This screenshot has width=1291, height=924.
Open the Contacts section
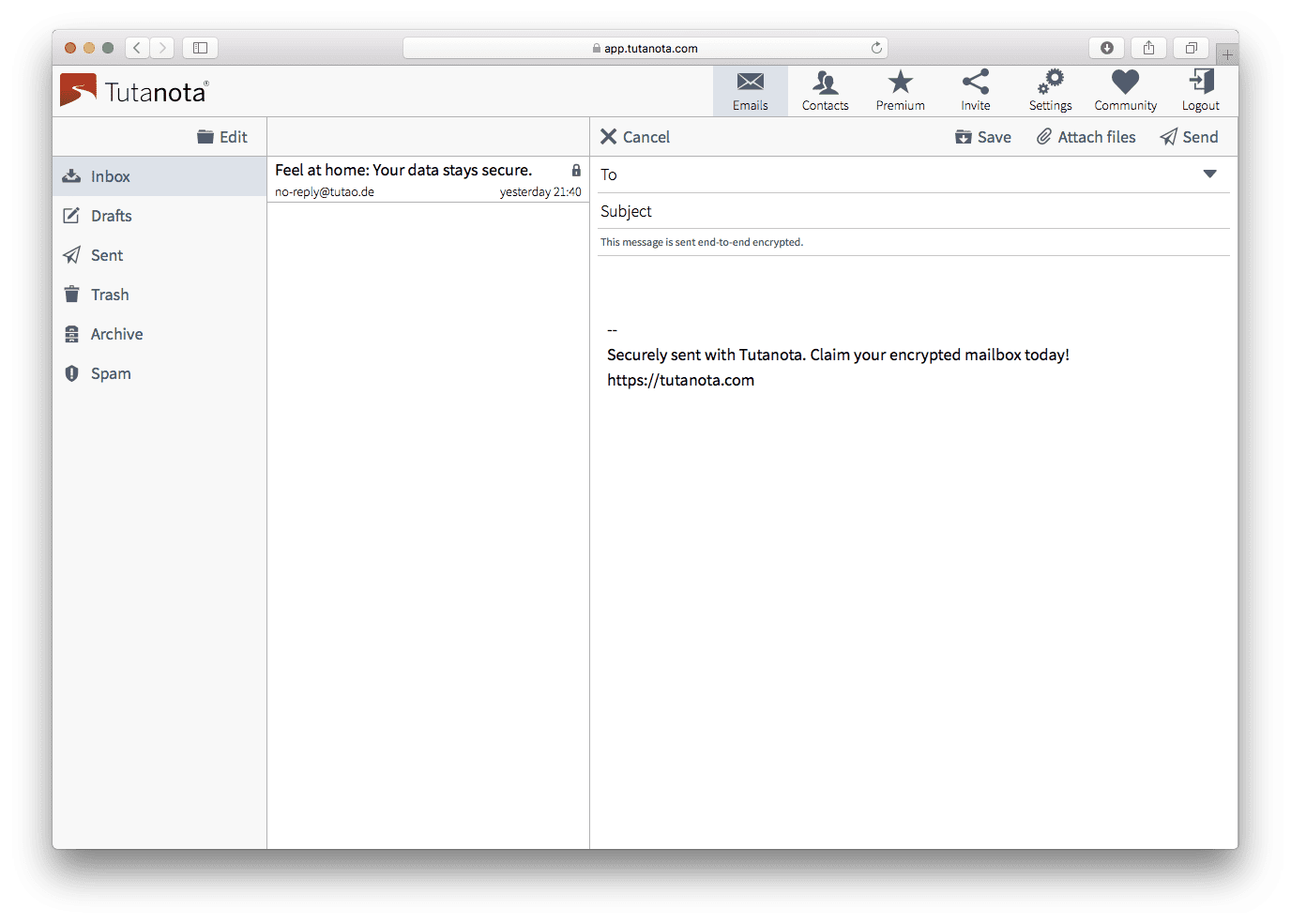tap(825, 91)
